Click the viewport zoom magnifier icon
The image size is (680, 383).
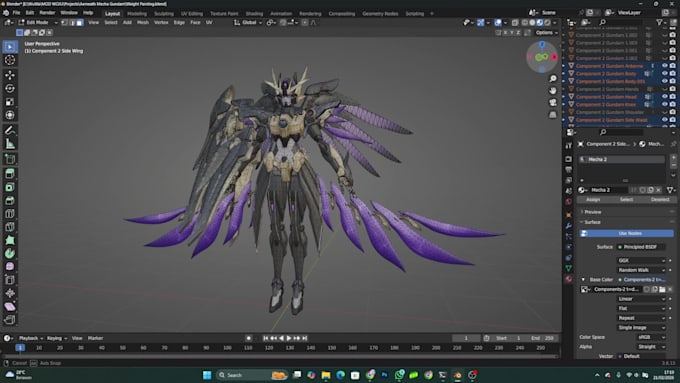pyautogui.click(x=553, y=79)
